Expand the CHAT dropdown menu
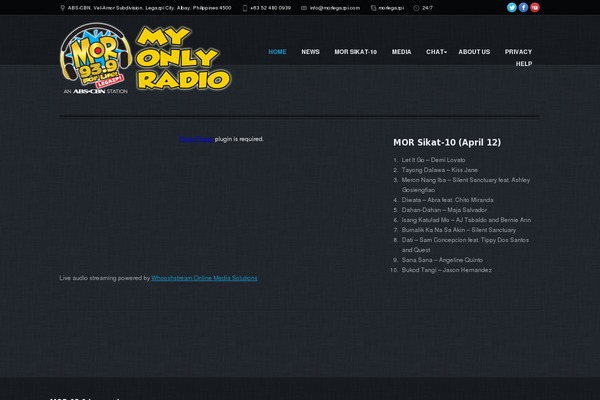This screenshot has height=400, width=600. tap(436, 52)
